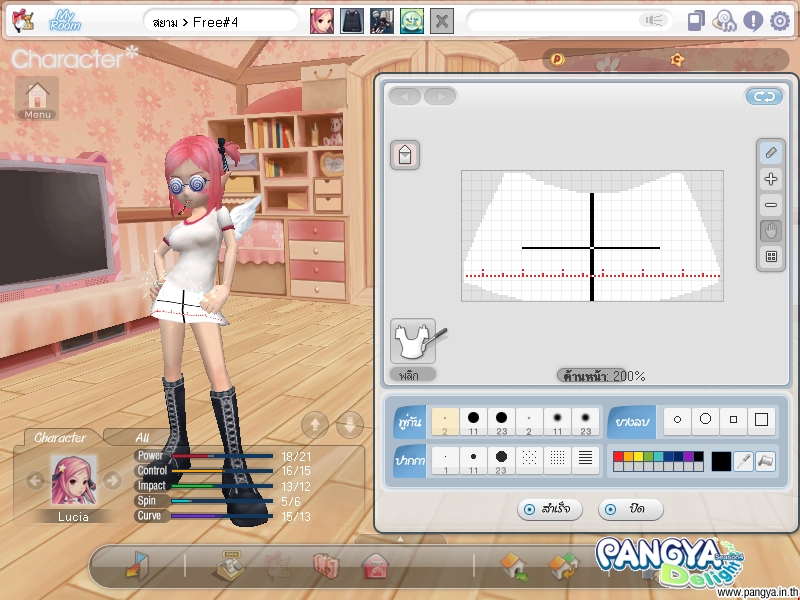This screenshot has width=800, height=600.
Task: Click the round down arrow button
Action: 350,424
